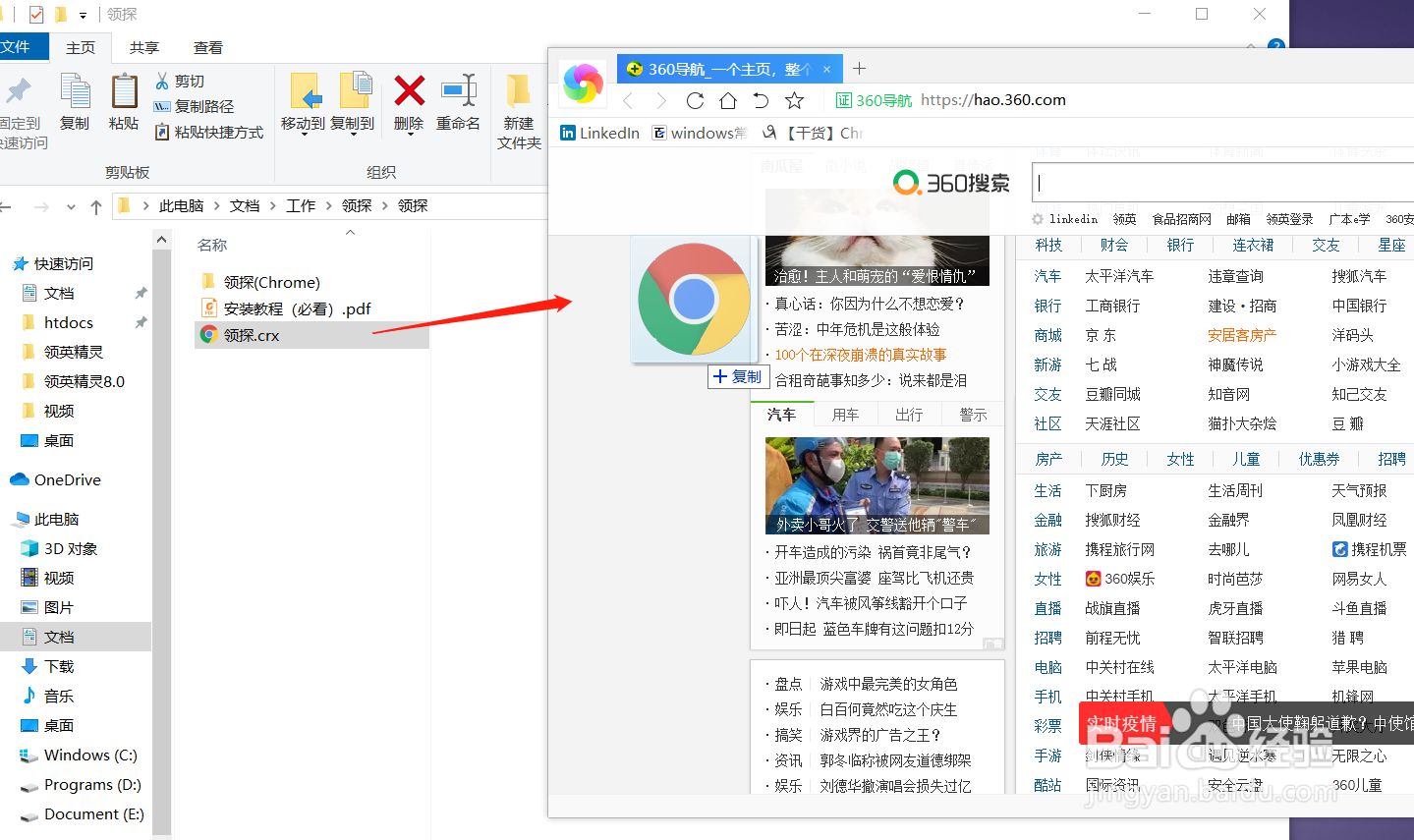Select the 用车 news tab
Screen dimensions: 1414x840
coord(845,415)
